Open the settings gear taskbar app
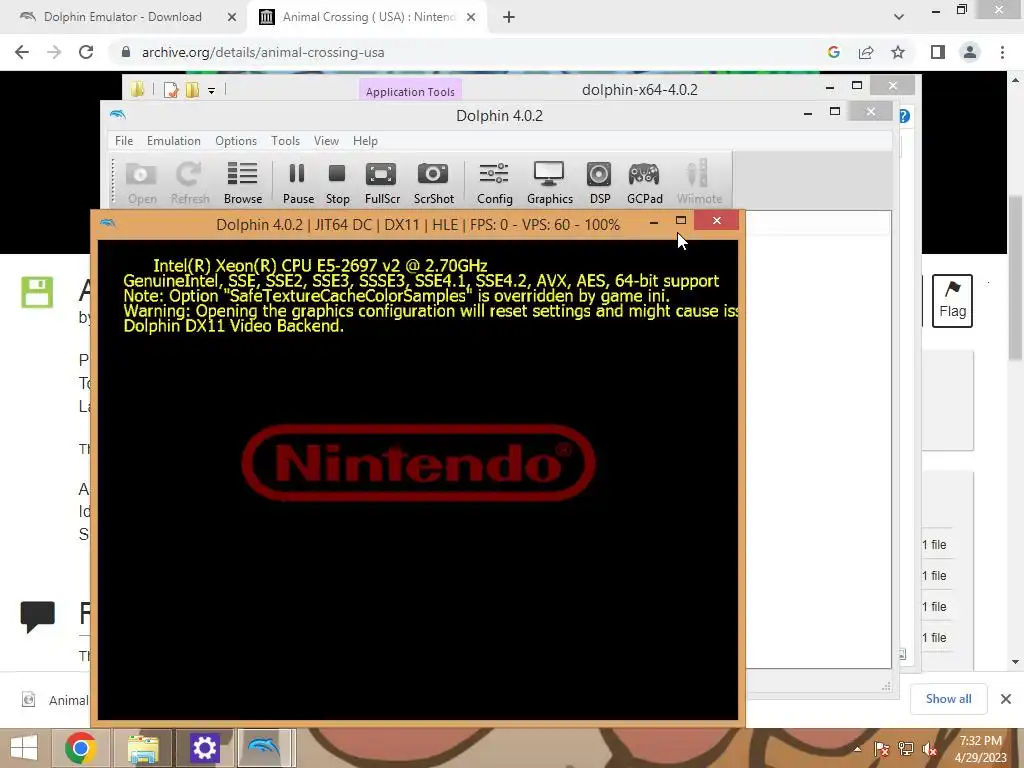 point(204,748)
